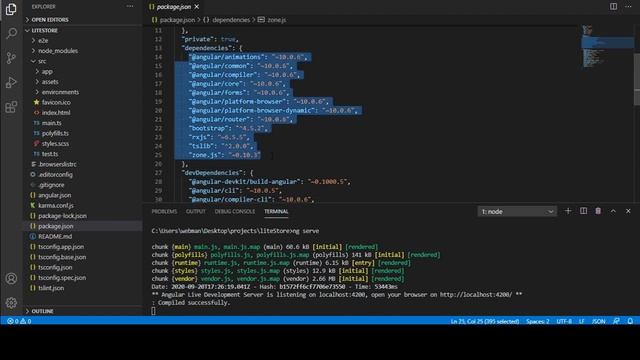Open the Manage gear menu

(x=11, y=302)
